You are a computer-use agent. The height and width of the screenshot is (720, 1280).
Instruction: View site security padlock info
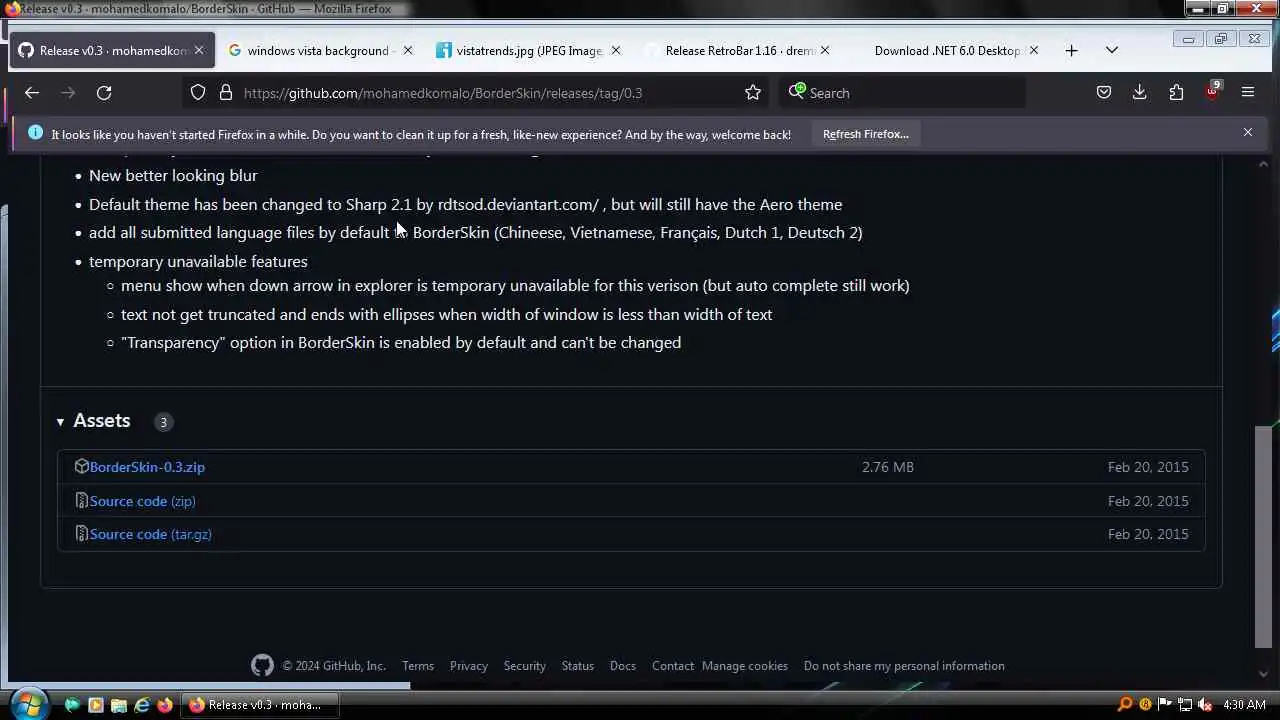point(226,93)
